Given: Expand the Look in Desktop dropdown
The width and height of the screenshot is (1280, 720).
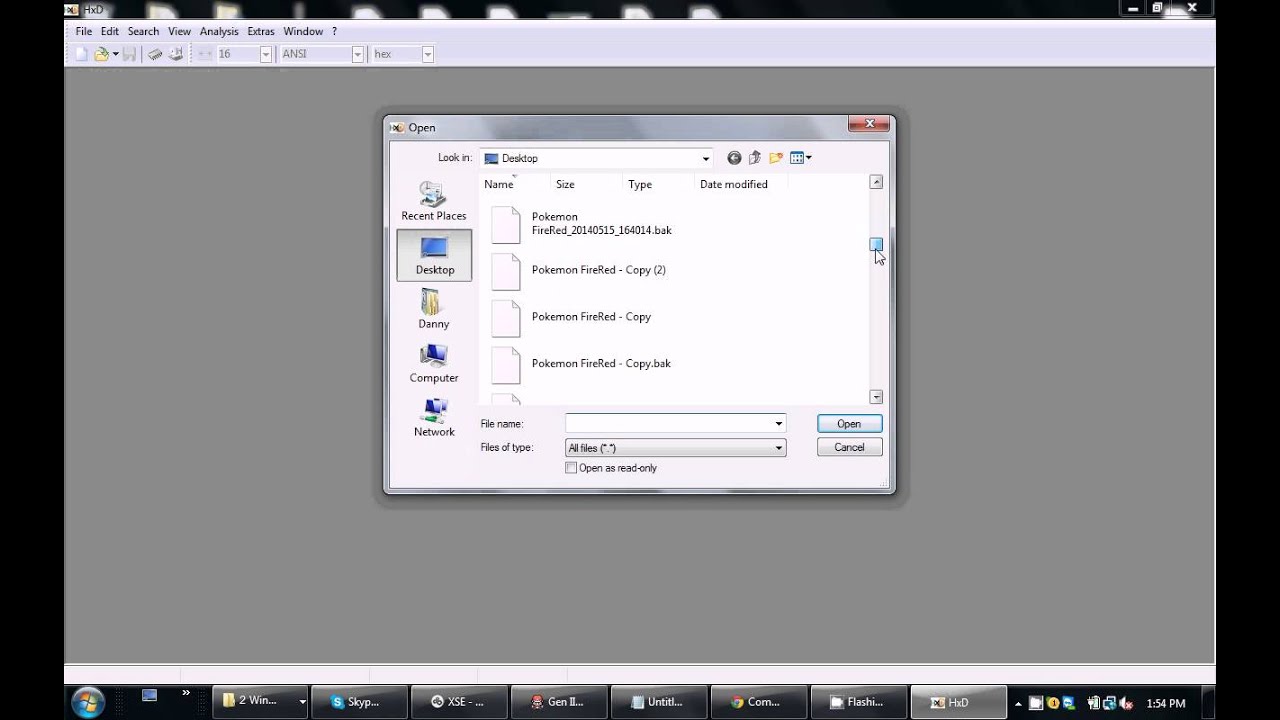Looking at the screenshot, I should click(x=705, y=158).
